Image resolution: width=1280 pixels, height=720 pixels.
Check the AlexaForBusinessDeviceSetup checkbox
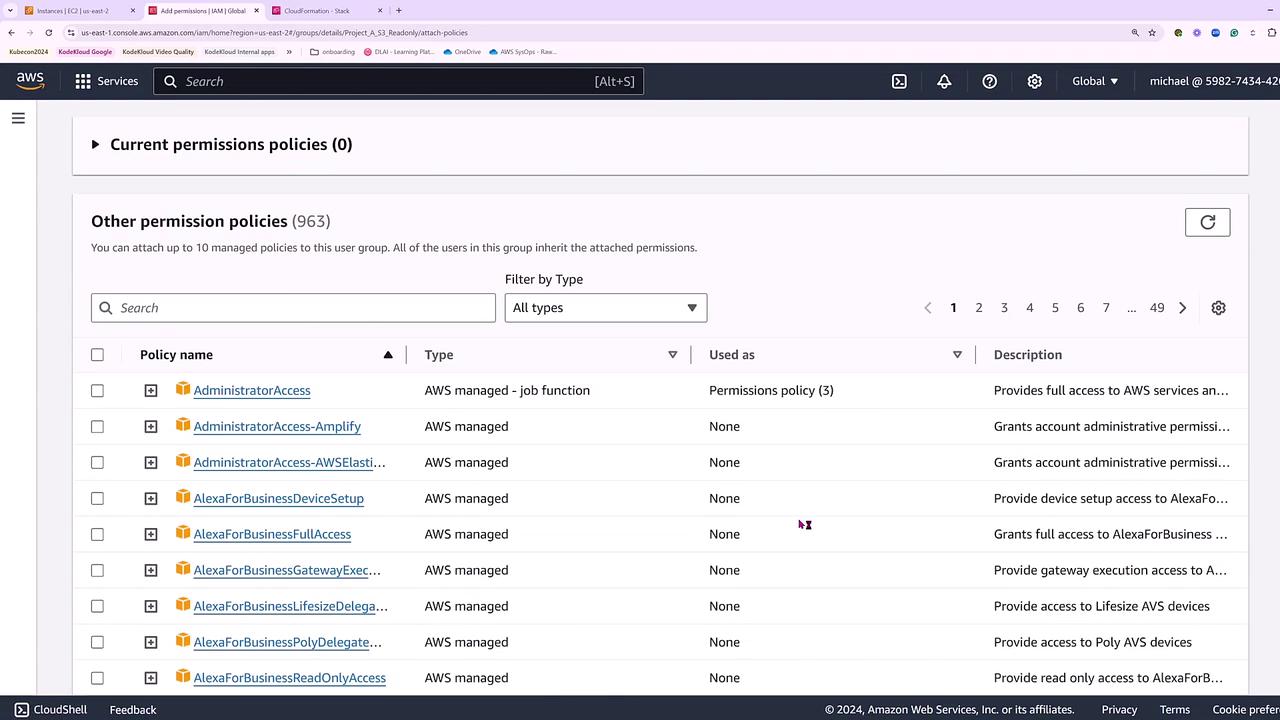pyautogui.click(x=97, y=499)
